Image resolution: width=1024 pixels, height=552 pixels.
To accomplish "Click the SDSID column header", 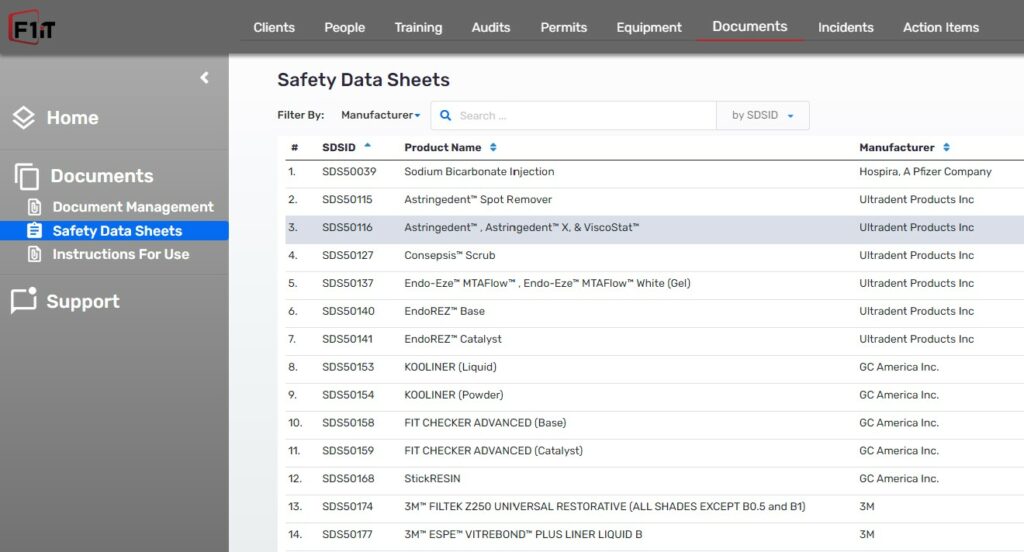I will pyautogui.click(x=339, y=148).
